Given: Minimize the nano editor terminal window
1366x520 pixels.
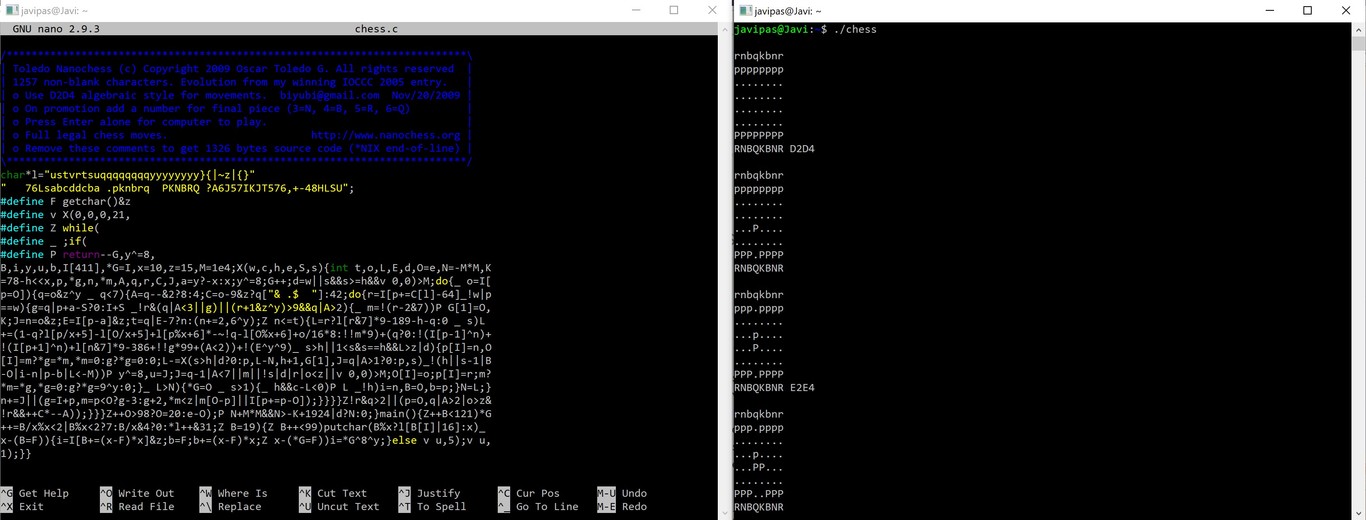Looking at the screenshot, I should [x=635, y=11].
